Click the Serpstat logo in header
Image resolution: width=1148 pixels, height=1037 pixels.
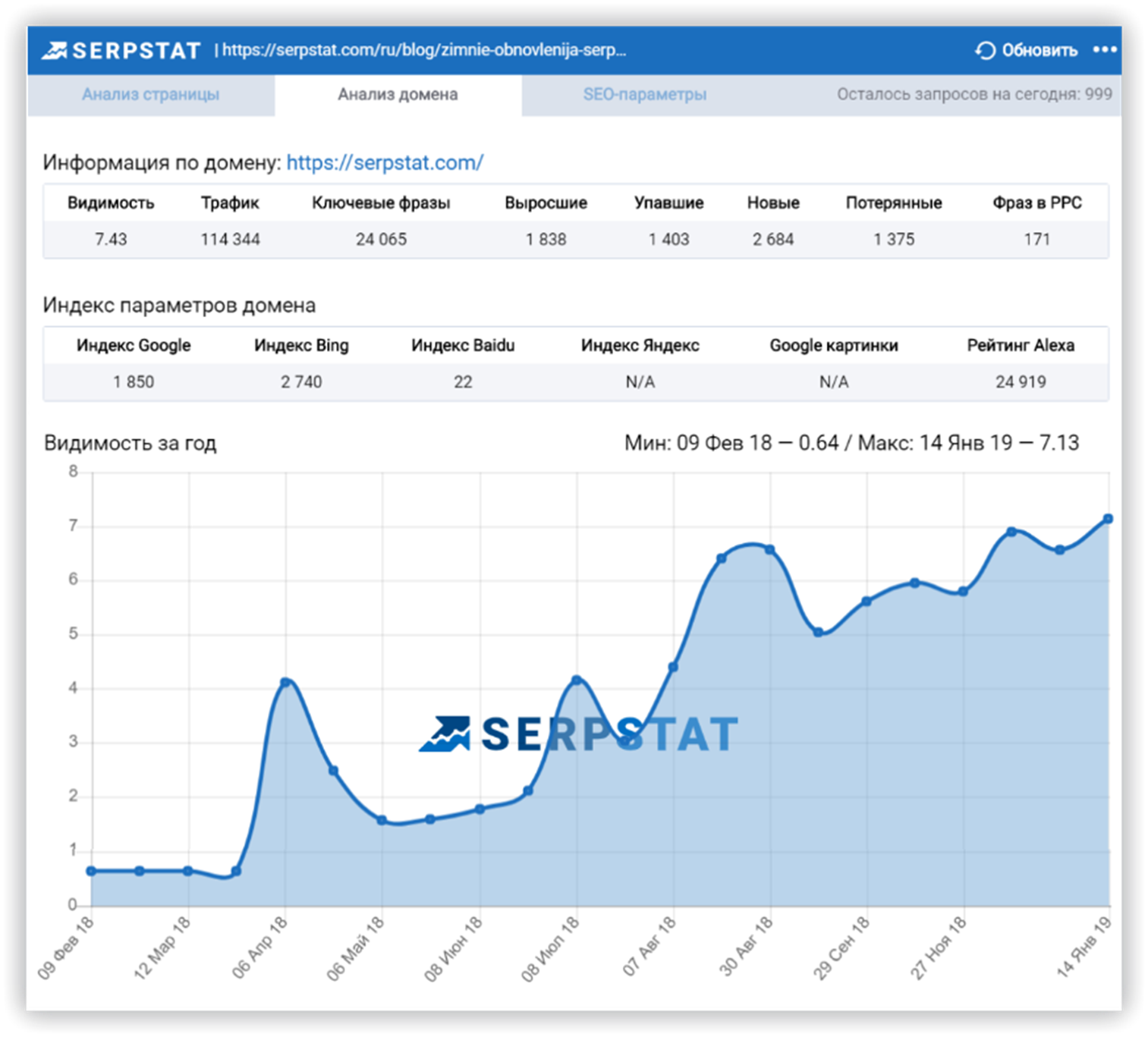(121, 51)
